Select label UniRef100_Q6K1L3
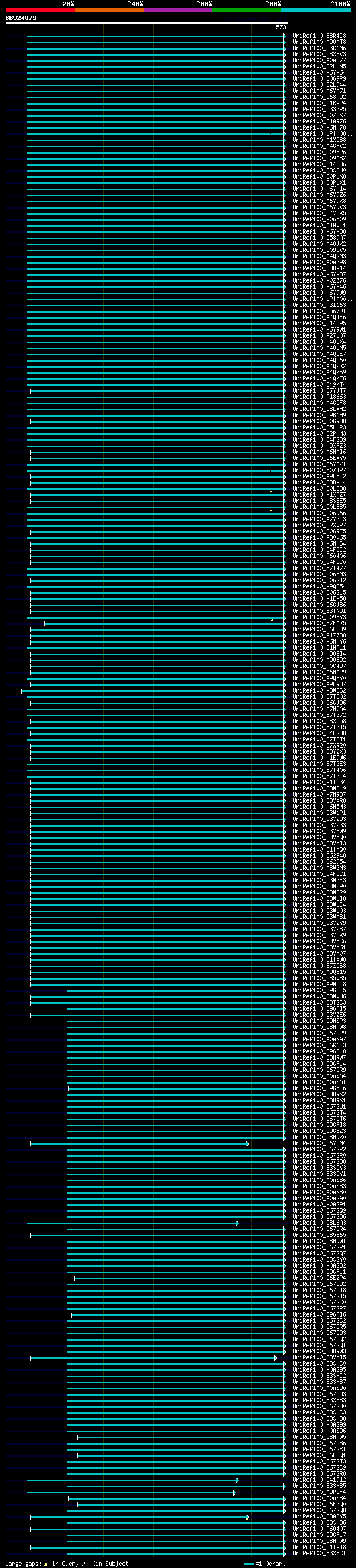Image resolution: width=356 pixels, height=1568 pixels. (x=319, y=1045)
